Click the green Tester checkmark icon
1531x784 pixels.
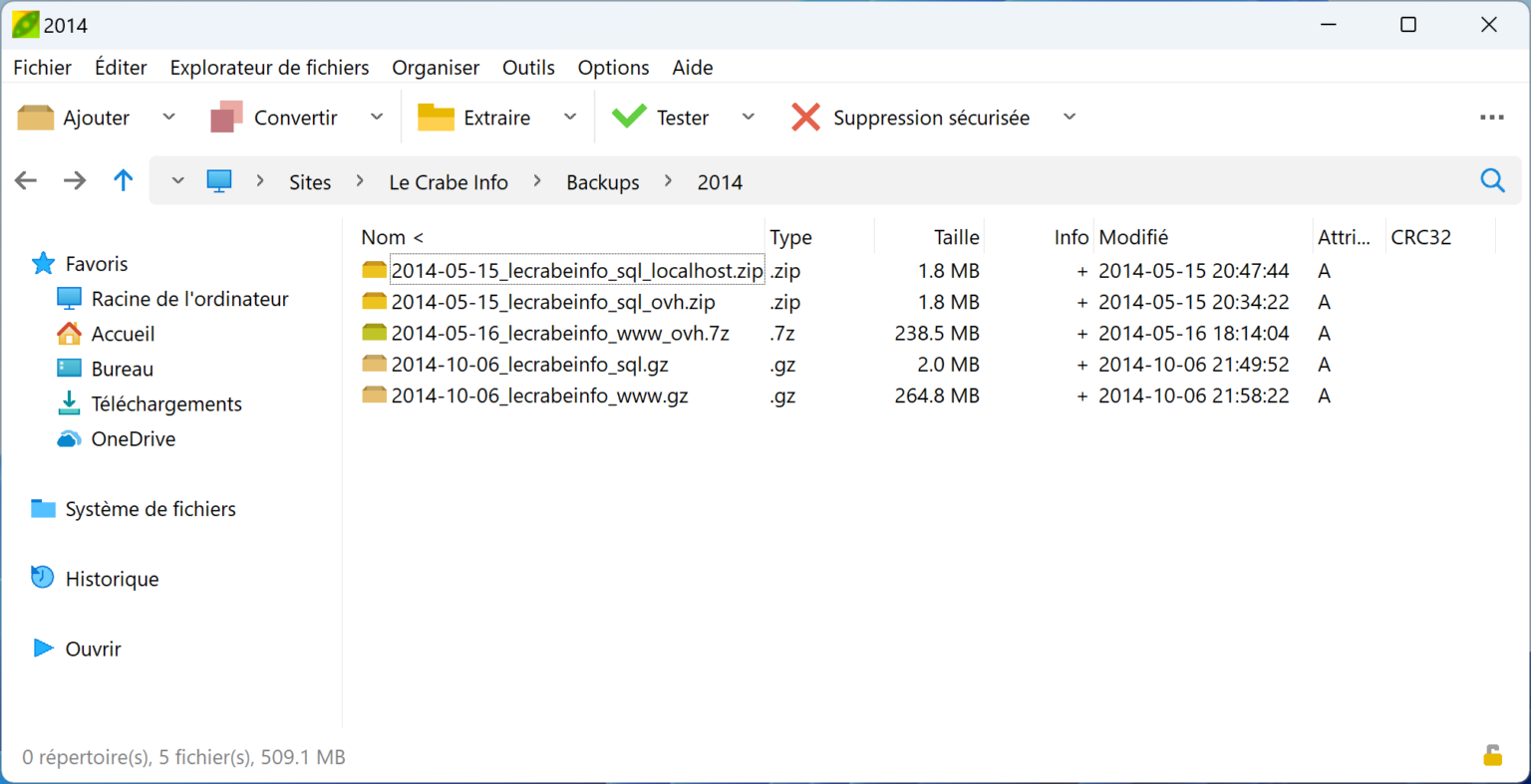629,117
